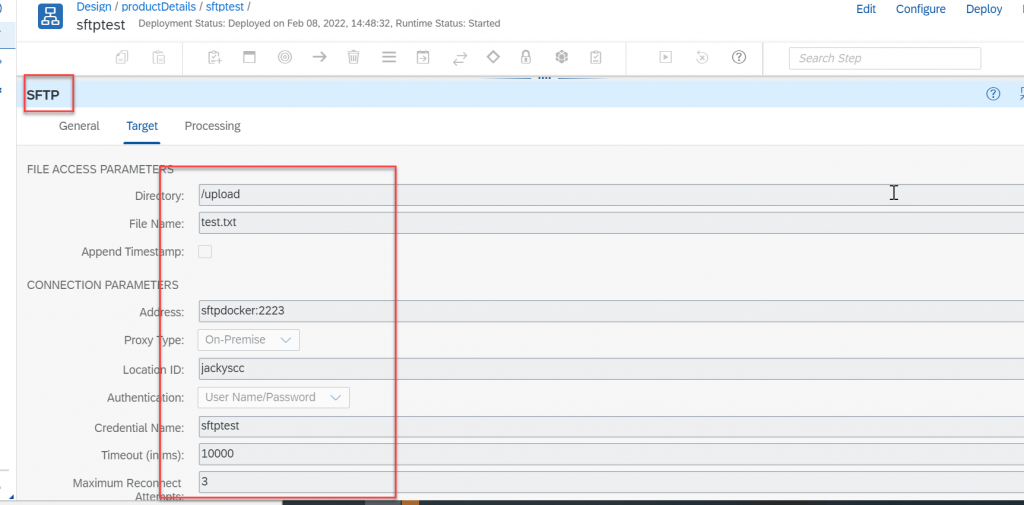Click the three-lines menu toolbar icon
Viewport: 1024px width, 505px height.
point(389,57)
